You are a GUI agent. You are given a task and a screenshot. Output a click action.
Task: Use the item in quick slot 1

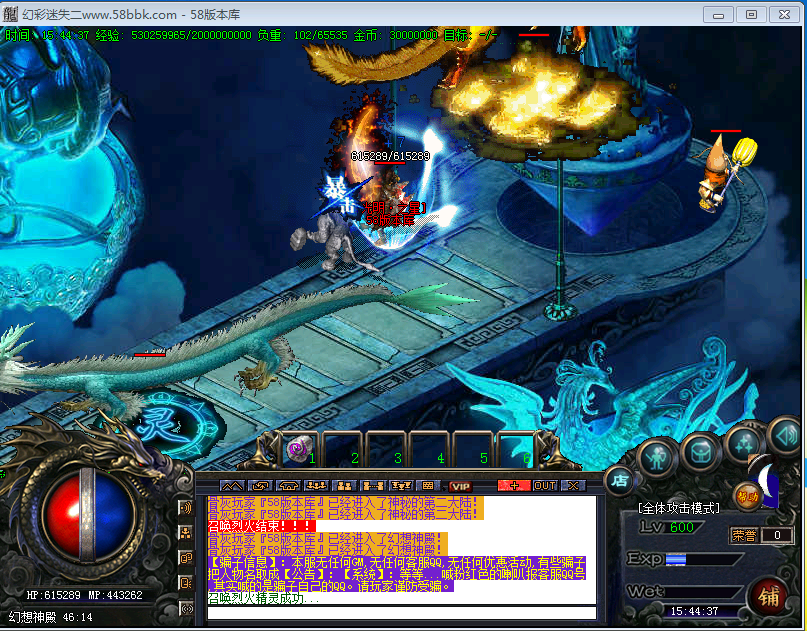point(300,450)
